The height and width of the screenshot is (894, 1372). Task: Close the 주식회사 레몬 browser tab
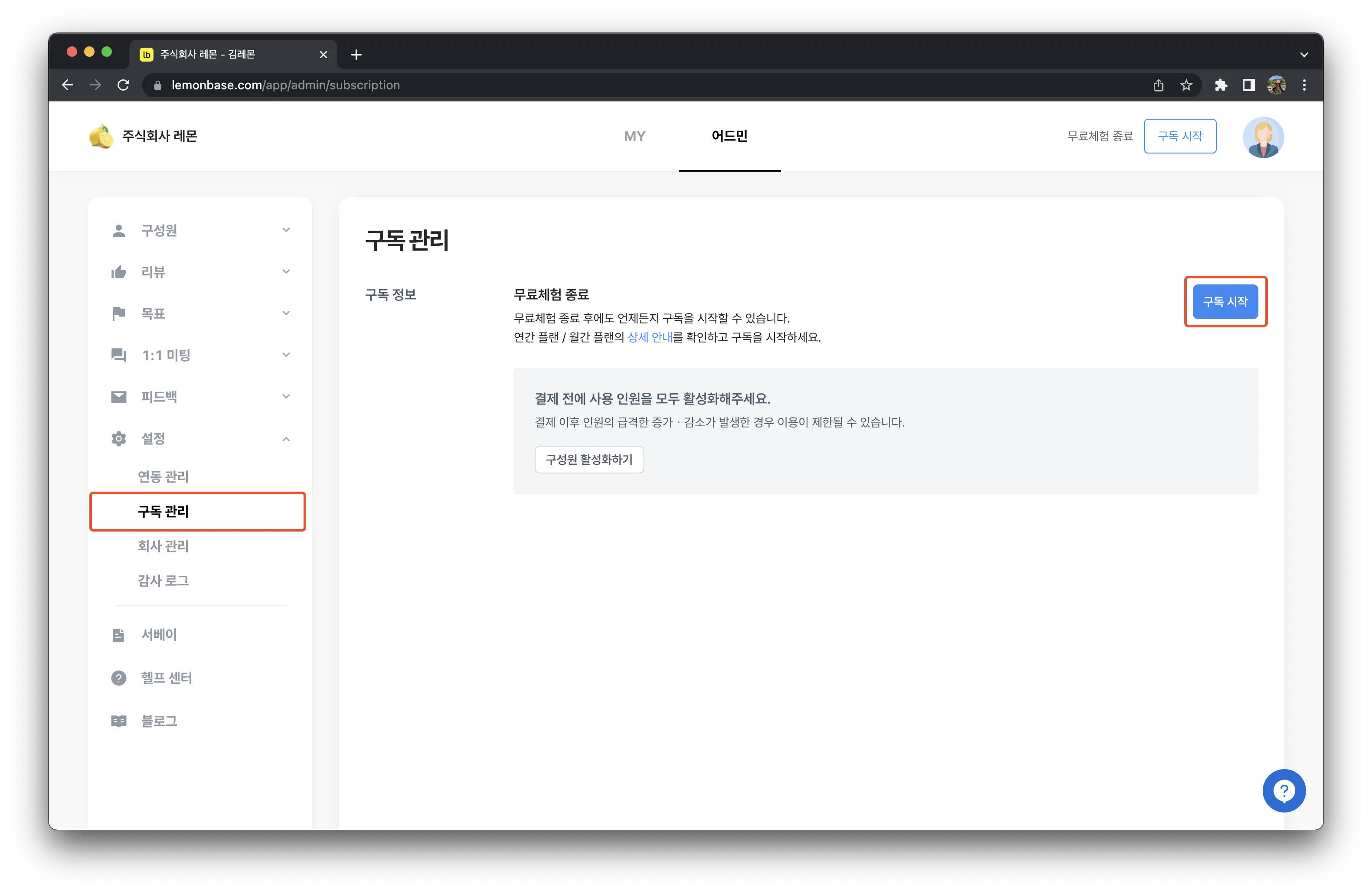323,55
